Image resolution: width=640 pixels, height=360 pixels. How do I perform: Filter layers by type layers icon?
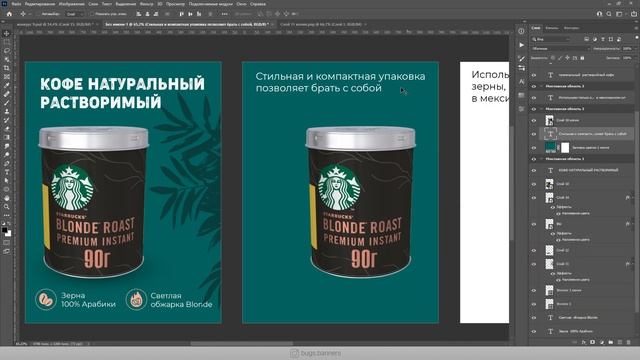pyautogui.click(x=603, y=39)
